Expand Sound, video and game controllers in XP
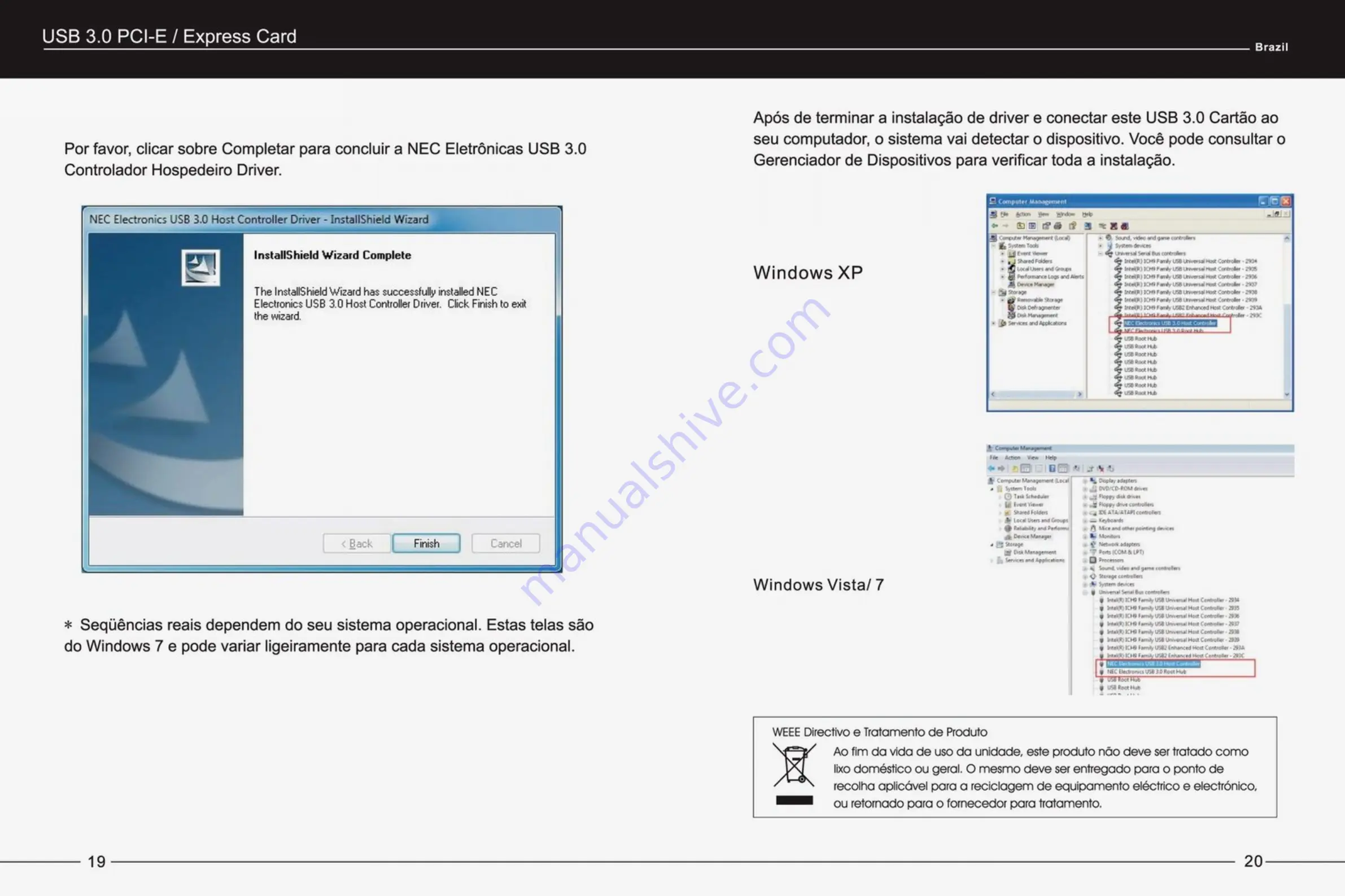The height and width of the screenshot is (896, 1345). pyautogui.click(x=1101, y=238)
